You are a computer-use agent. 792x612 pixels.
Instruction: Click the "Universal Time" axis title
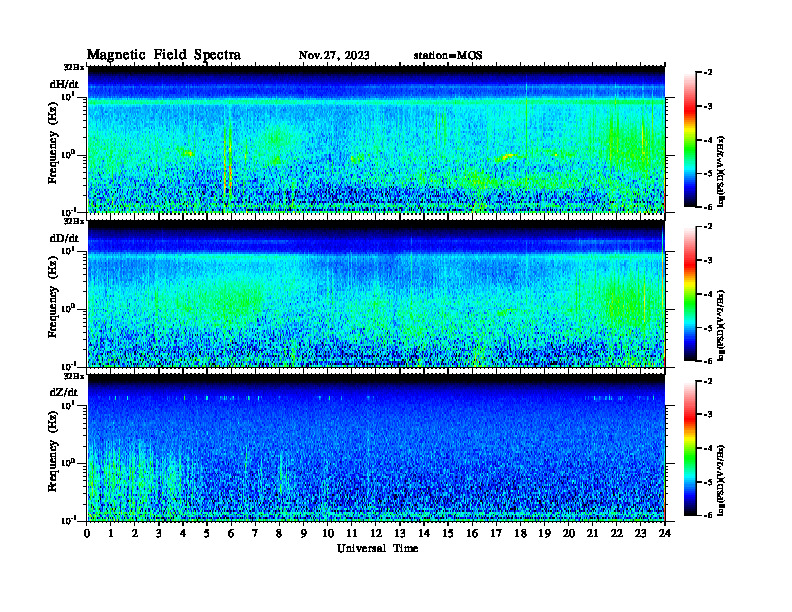(x=377, y=548)
